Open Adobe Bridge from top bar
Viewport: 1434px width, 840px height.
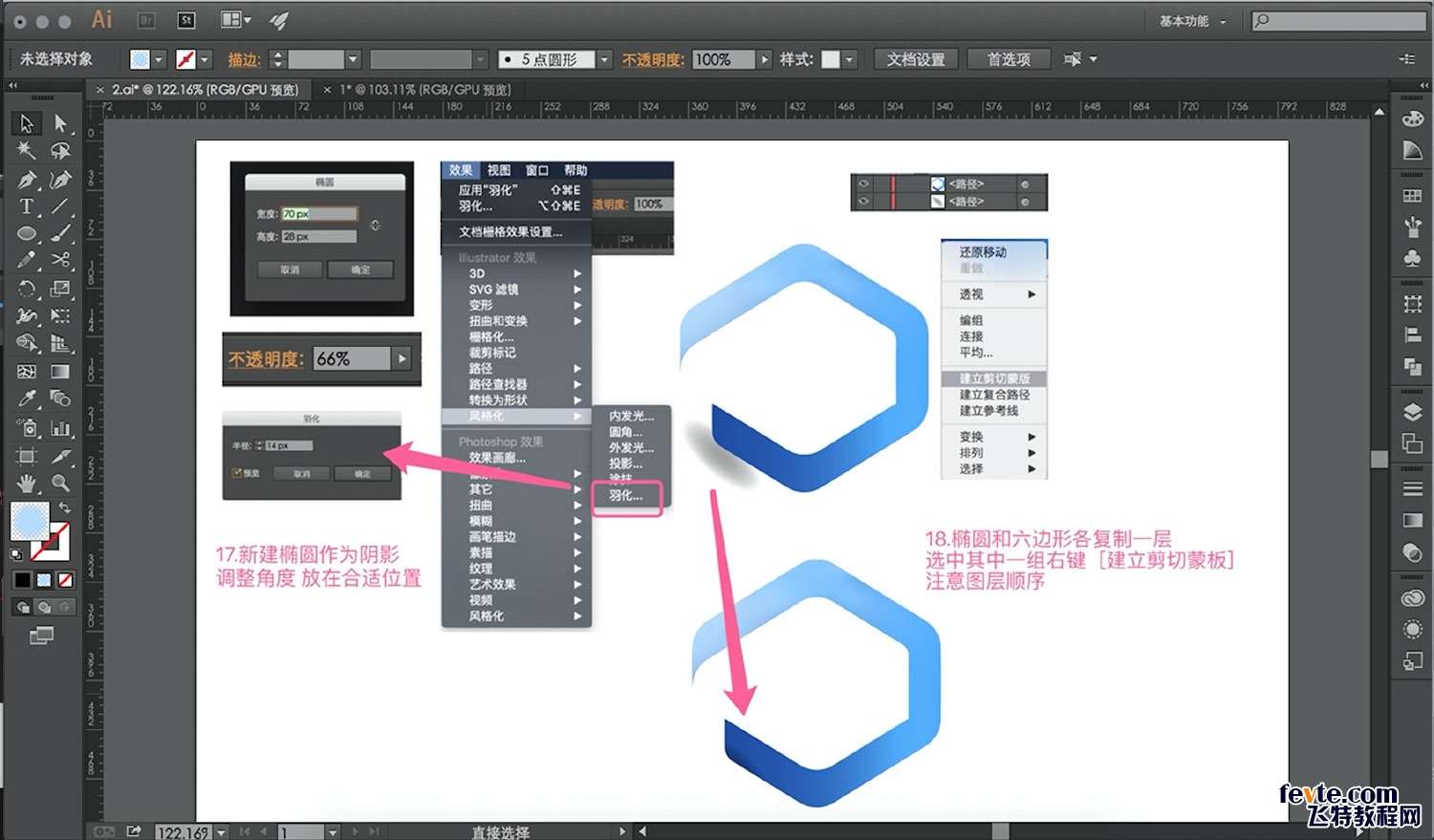146,20
